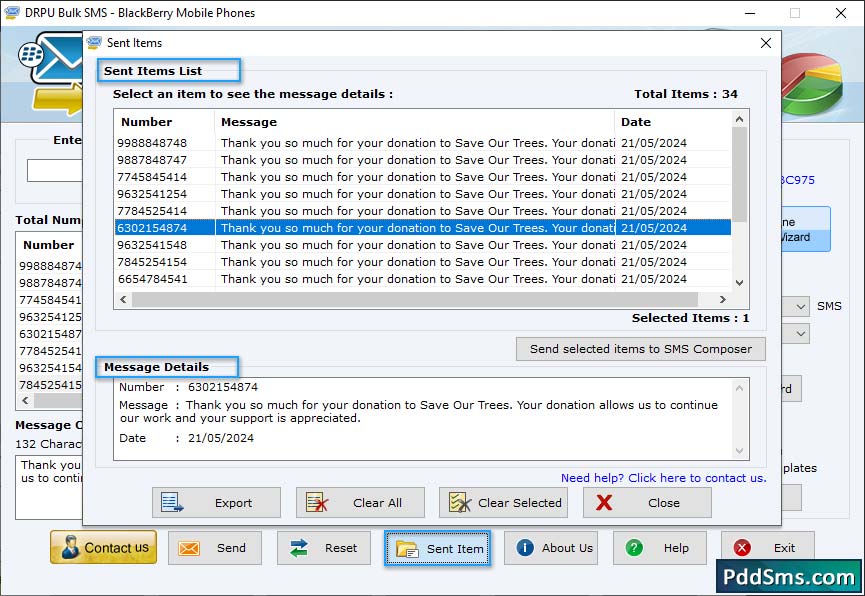Click the sent items horizontal scrollbar thumb
Viewport: 865px width, 596px height.
pos(415,300)
